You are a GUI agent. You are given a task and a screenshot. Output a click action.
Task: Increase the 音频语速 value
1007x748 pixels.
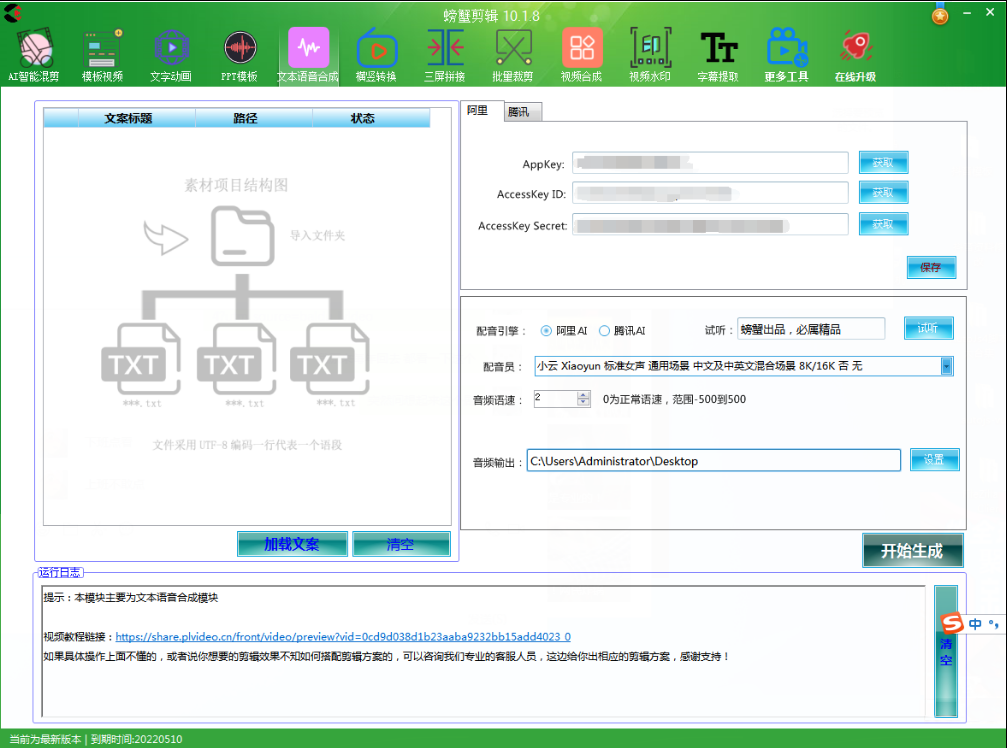[x=584, y=393]
